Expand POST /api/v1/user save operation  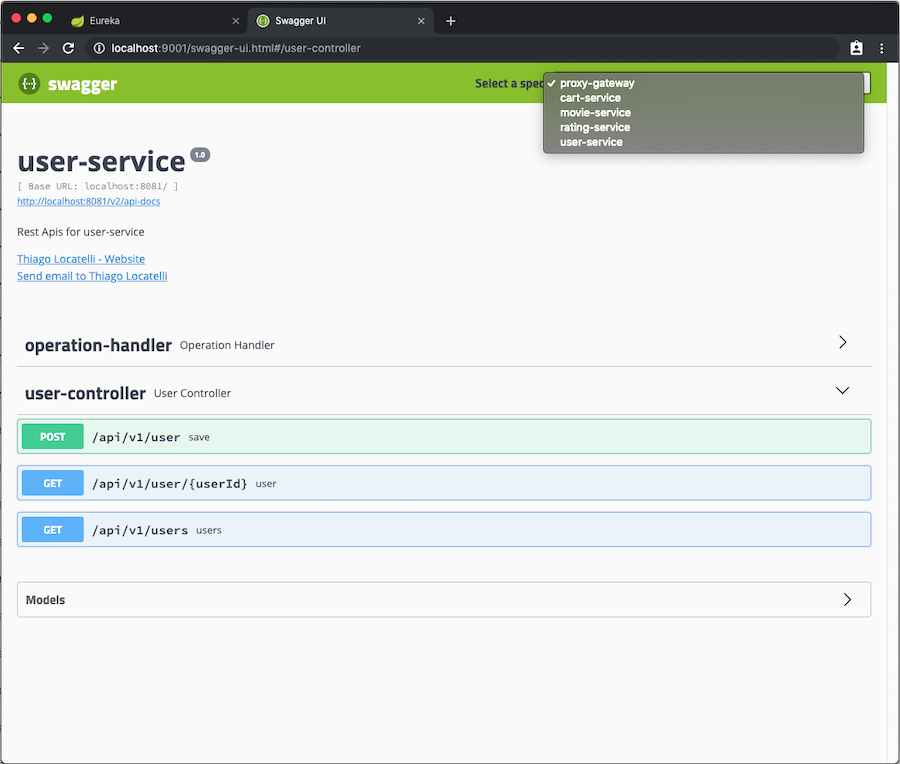(x=444, y=437)
